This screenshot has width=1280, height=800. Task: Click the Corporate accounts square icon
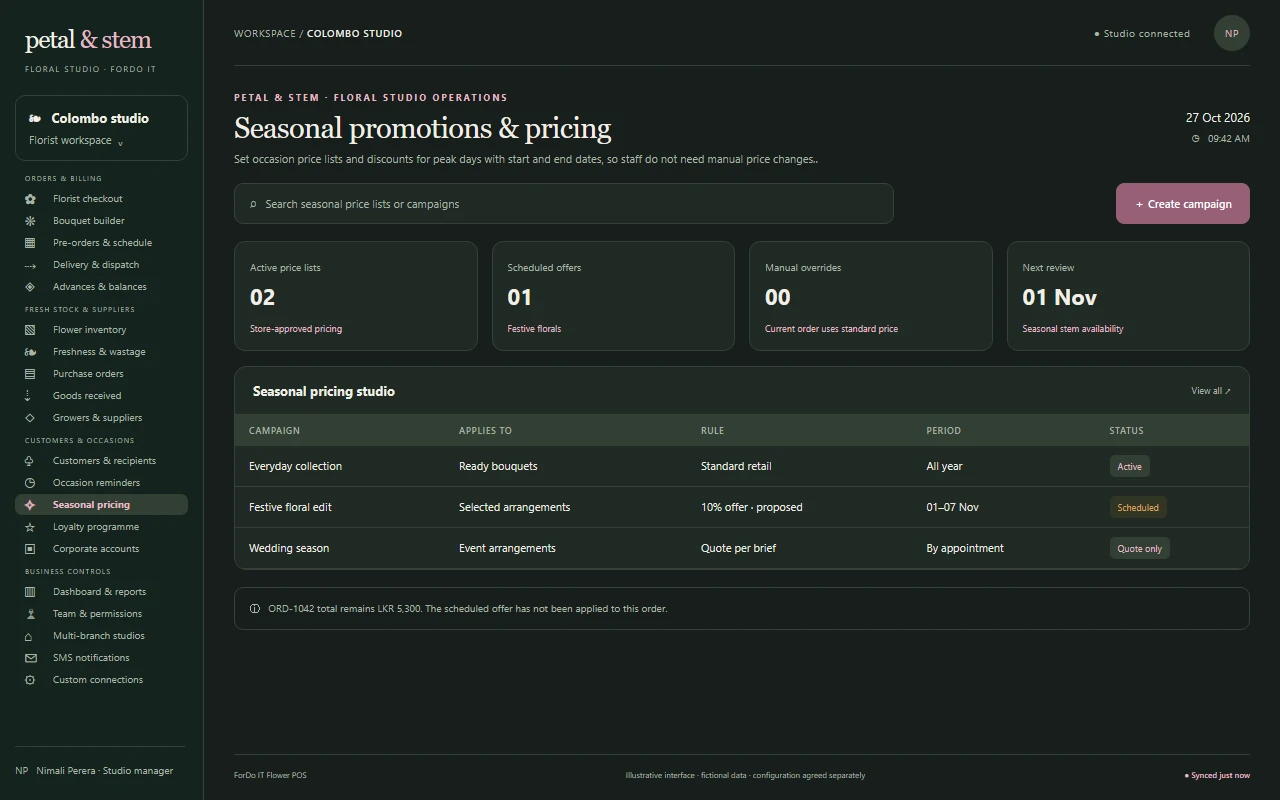pyautogui.click(x=30, y=549)
